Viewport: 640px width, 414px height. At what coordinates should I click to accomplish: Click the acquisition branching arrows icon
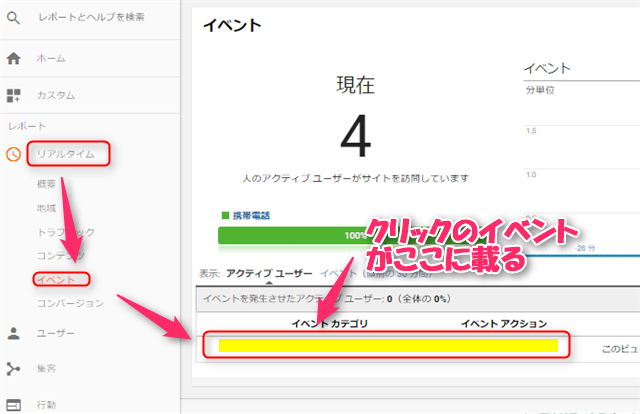coord(13,369)
